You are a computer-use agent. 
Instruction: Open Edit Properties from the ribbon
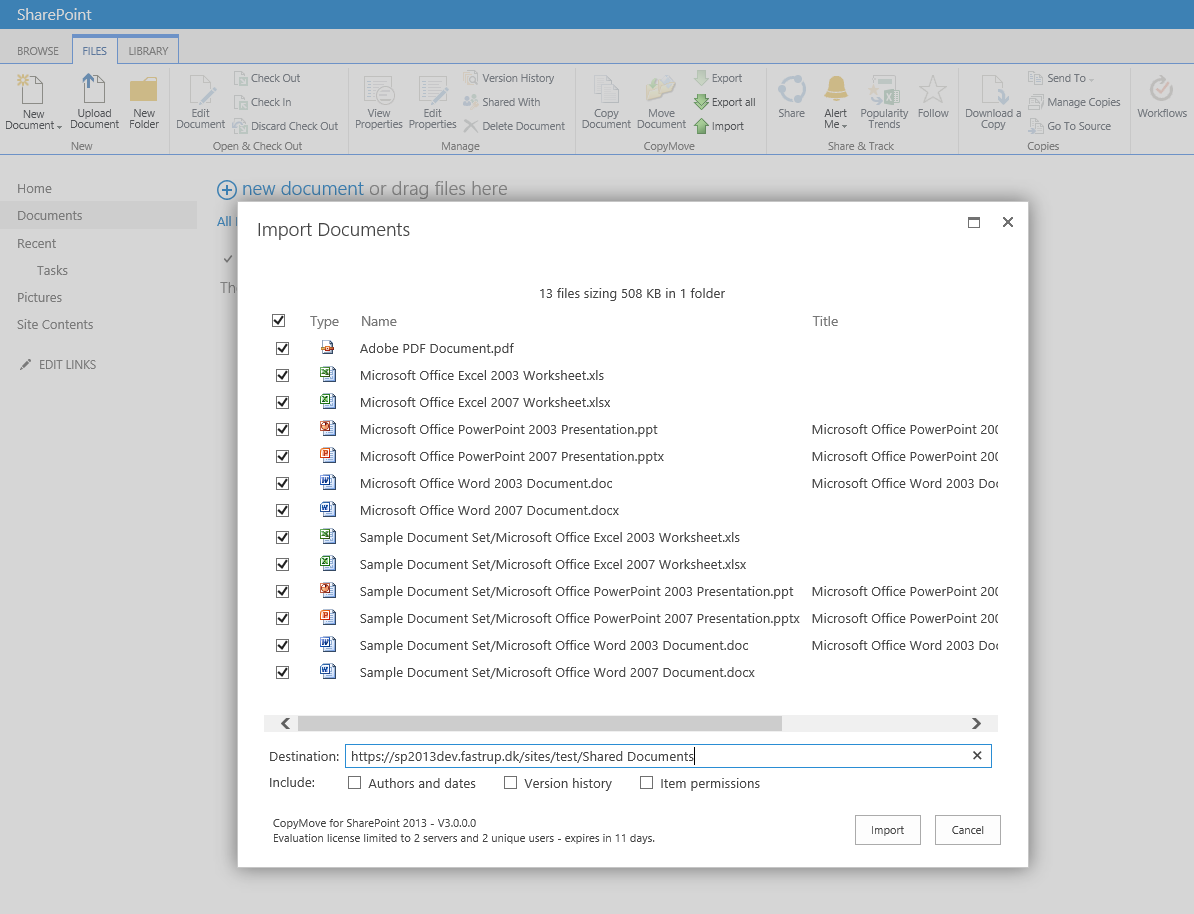[x=433, y=101]
